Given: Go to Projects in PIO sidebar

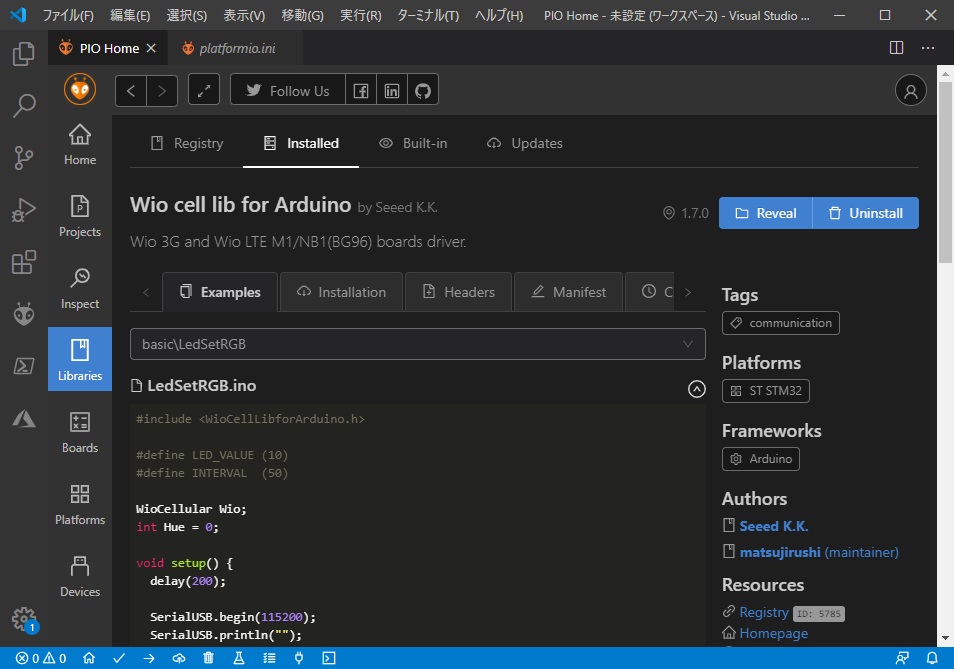Looking at the screenshot, I should coord(80,217).
